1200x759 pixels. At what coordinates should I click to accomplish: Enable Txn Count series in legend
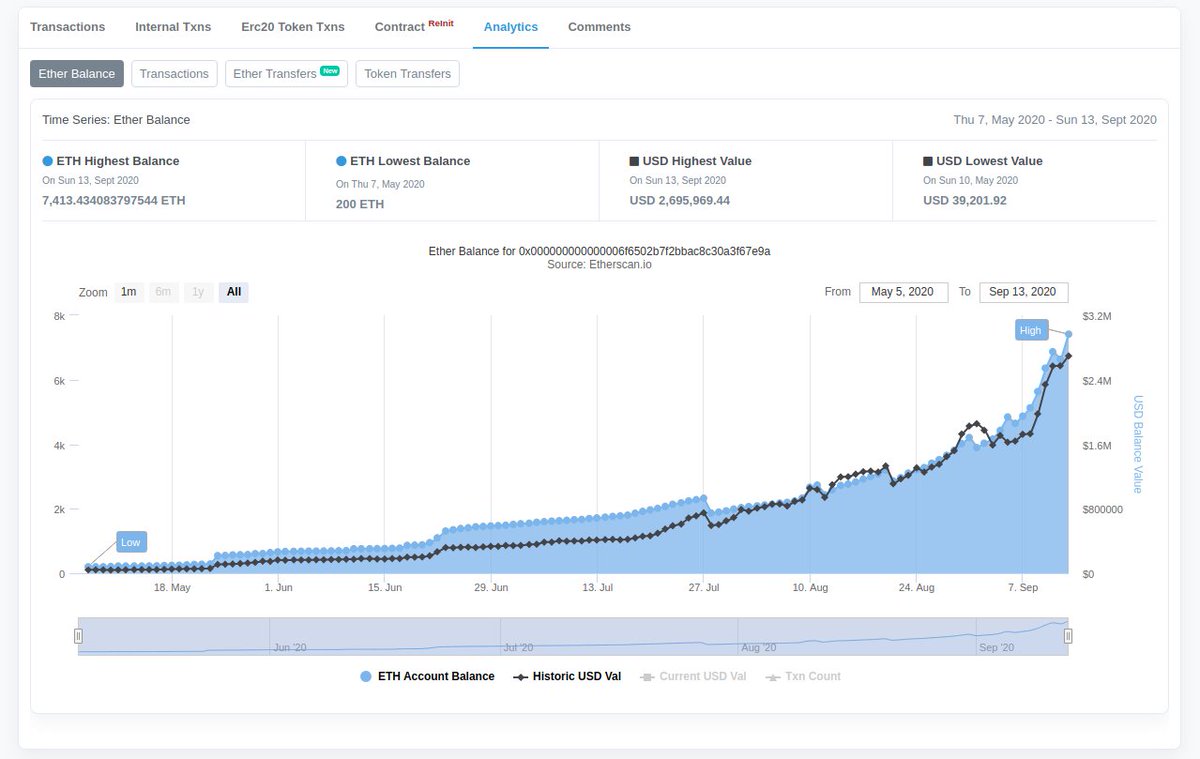pos(803,677)
